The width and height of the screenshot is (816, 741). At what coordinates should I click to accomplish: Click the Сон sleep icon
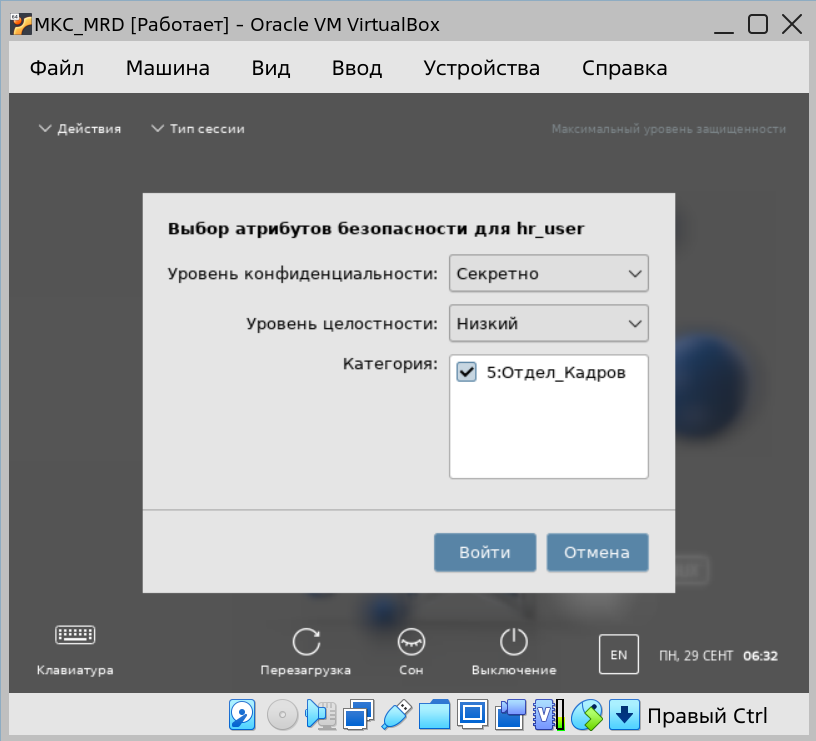pyautogui.click(x=411, y=642)
